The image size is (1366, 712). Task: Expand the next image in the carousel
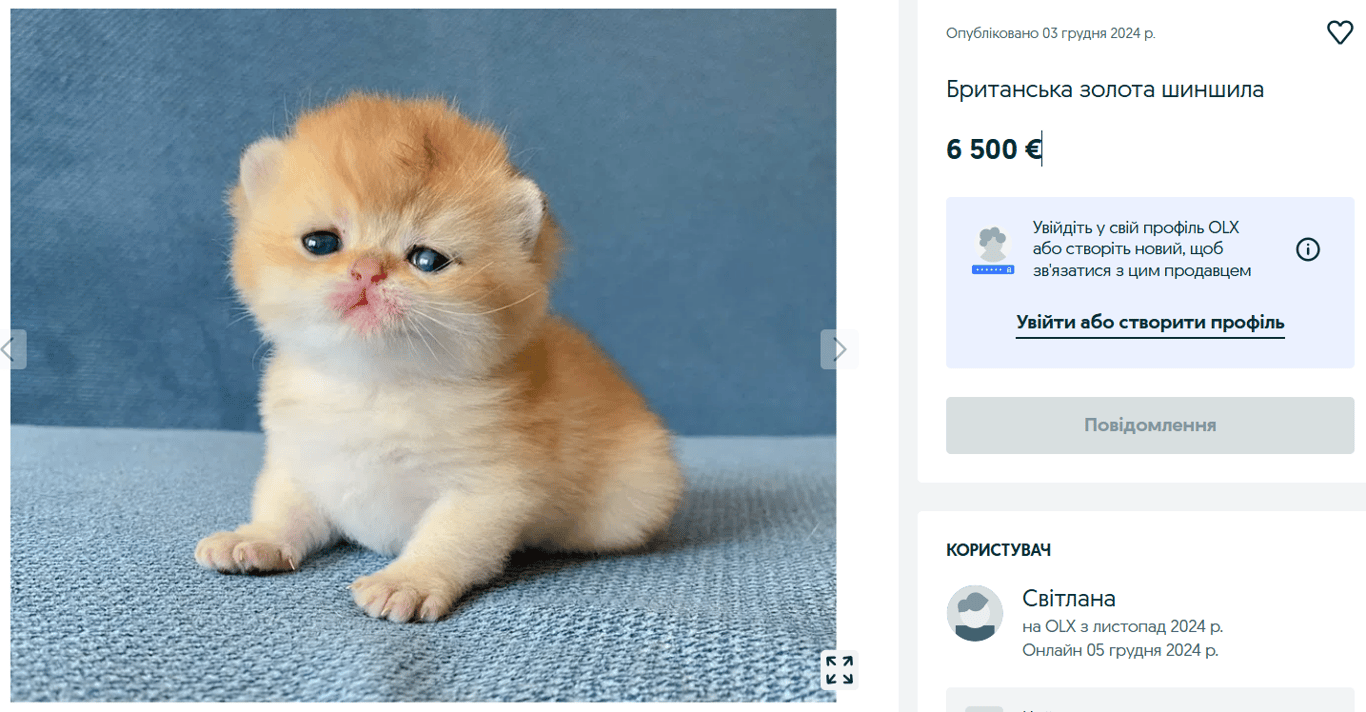[x=838, y=348]
